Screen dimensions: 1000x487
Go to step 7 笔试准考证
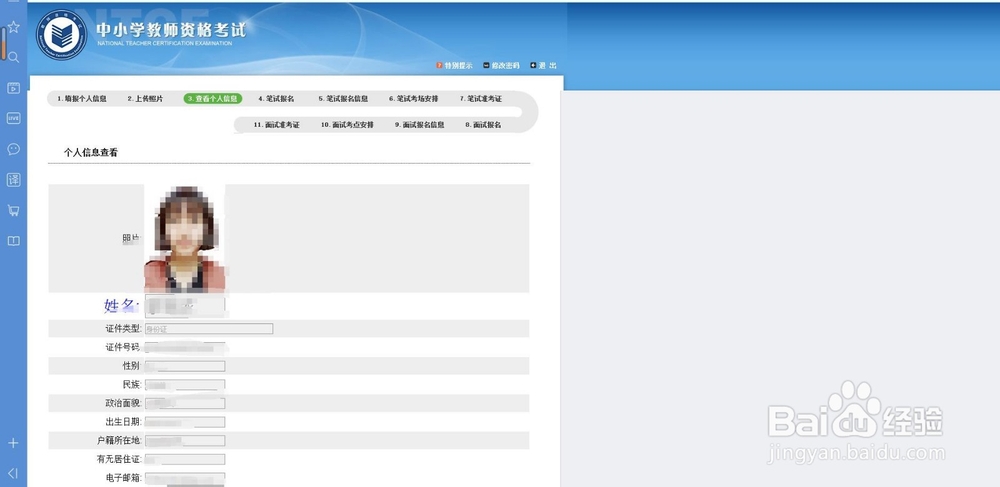[481, 99]
